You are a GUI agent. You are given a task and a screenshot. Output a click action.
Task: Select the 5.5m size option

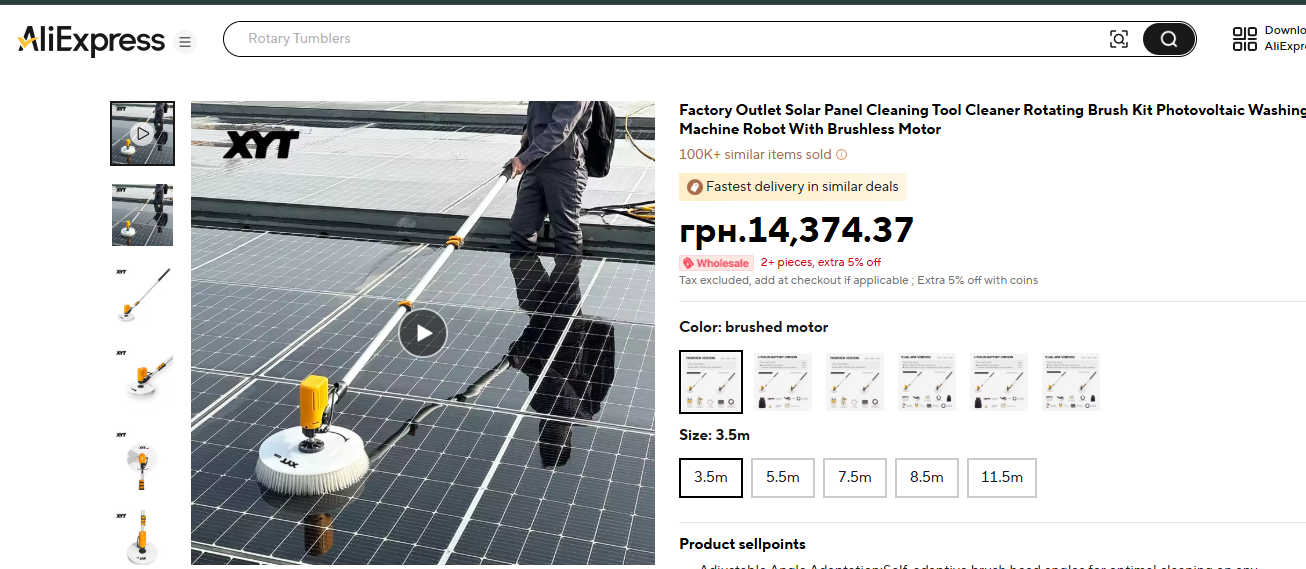(782, 477)
